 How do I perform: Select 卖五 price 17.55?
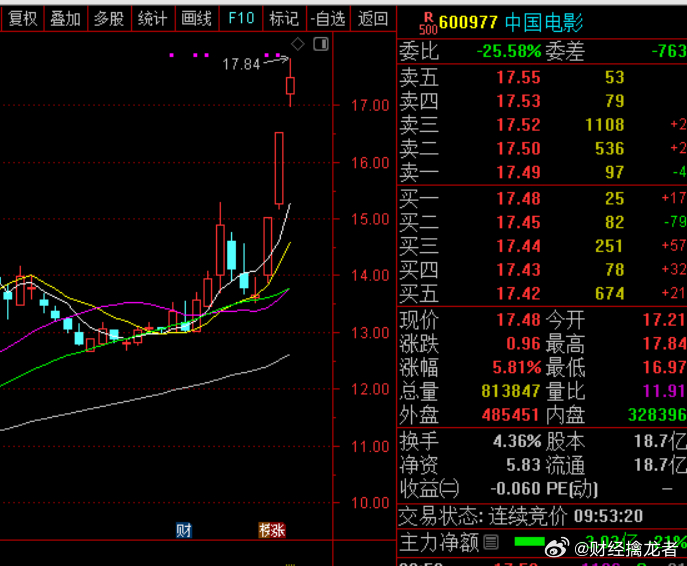click(518, 78)
